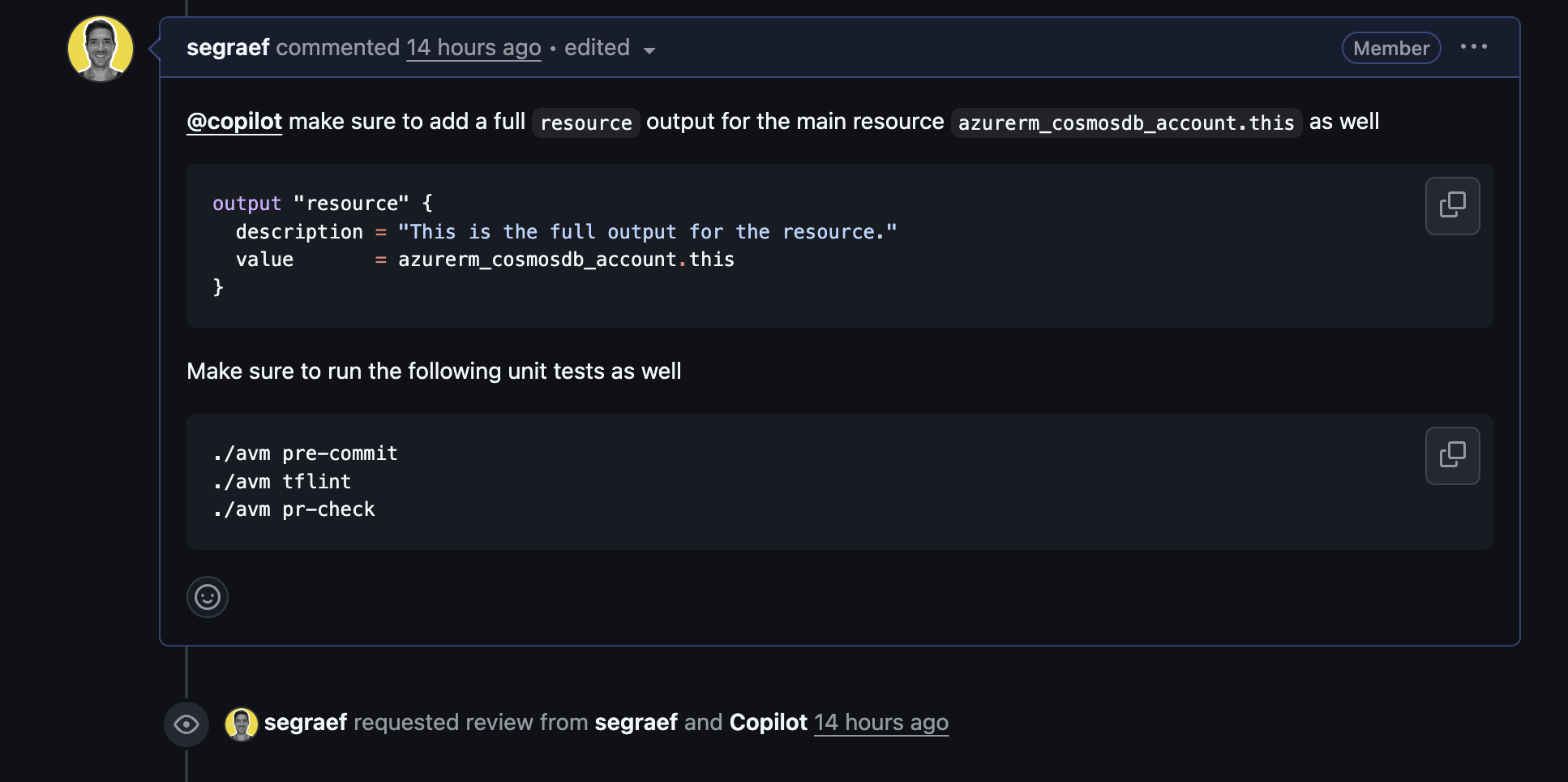Click the eye icon next to the review request
The width and height of the screenshot is (1568, 782).
coord(186,723)
